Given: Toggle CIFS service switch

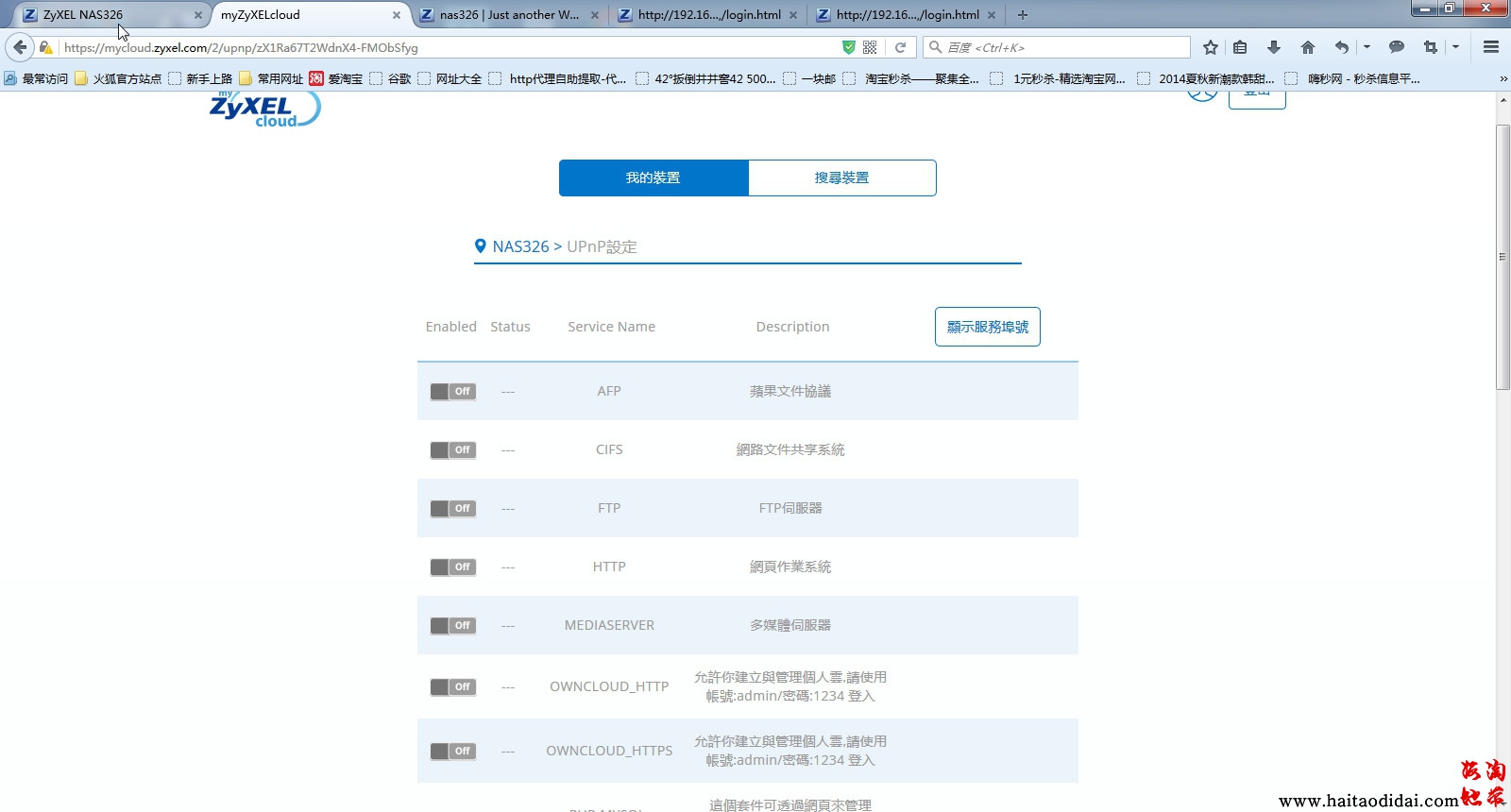Looking at the screenshot, I should coord(453,449).
